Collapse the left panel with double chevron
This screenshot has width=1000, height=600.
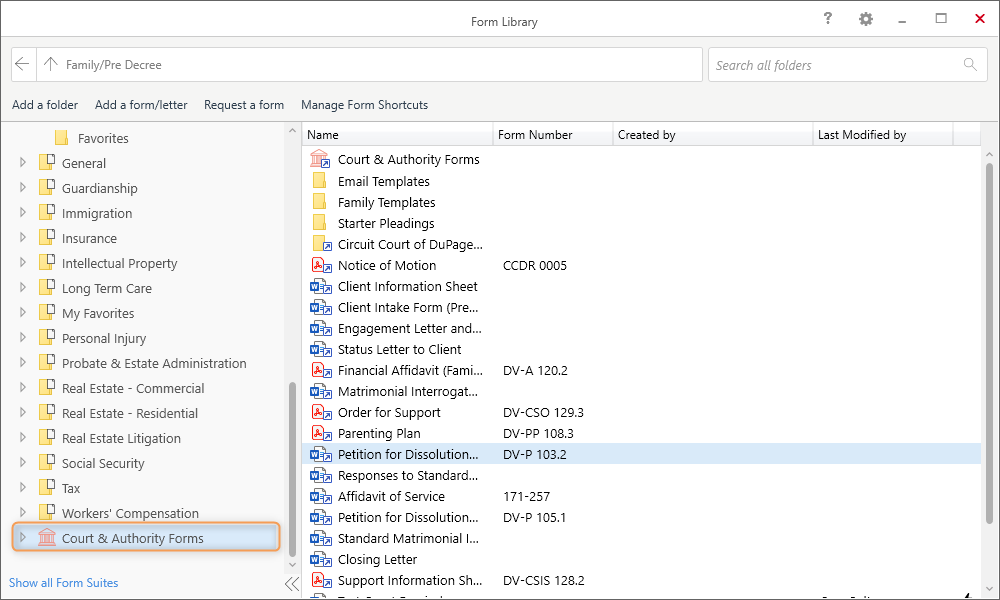coord(291,584)
